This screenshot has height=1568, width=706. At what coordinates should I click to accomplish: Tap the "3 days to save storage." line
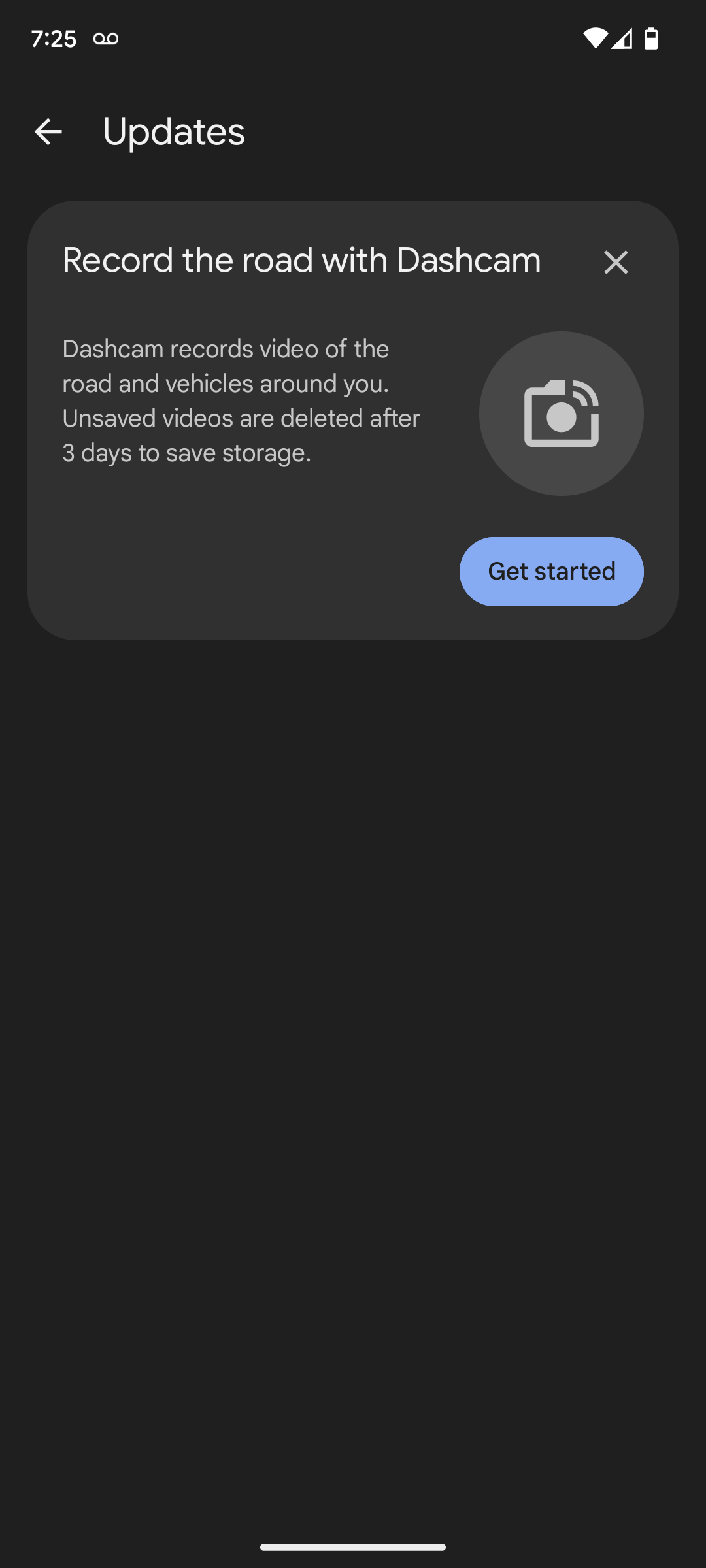(186, 453)
